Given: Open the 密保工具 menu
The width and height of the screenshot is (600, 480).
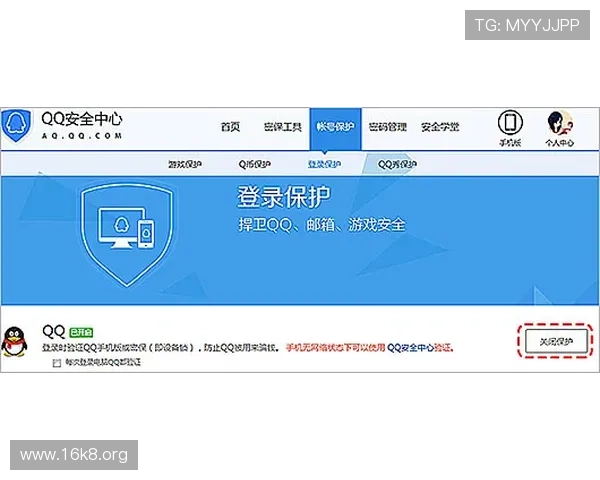Looking at the screenshot, I should pyautogui.click(x=283, y=127).
